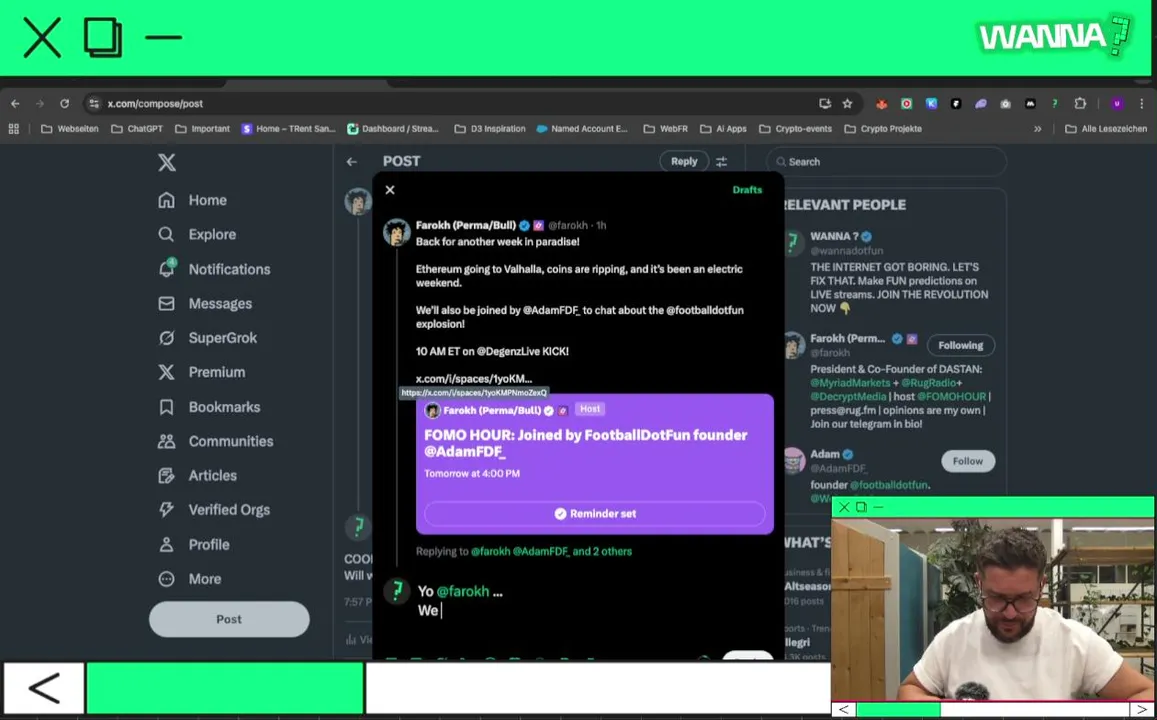The width and height of the screenshot is (1157, 720).
Task: Expand hidden bookmarks with double chevron
Action: [1037, 128]
